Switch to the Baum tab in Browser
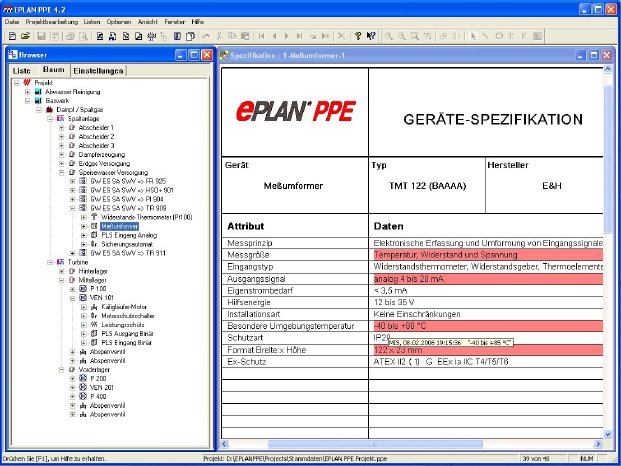621x466 pixels. coord(53,70)
